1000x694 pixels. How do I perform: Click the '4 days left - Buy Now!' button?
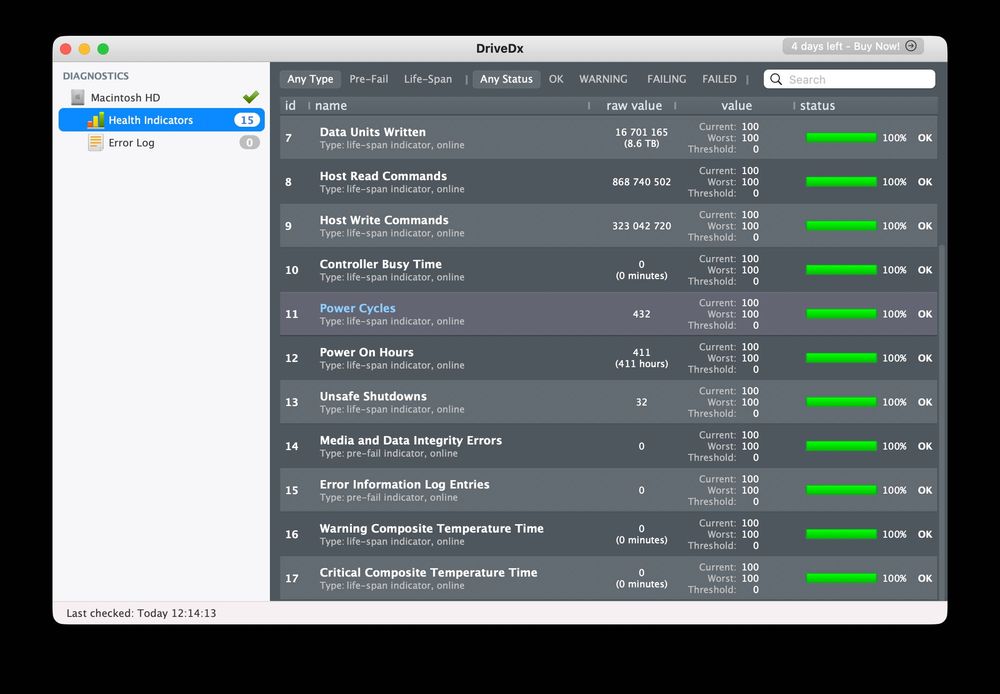pyautogui.click(x=853, y=46)
